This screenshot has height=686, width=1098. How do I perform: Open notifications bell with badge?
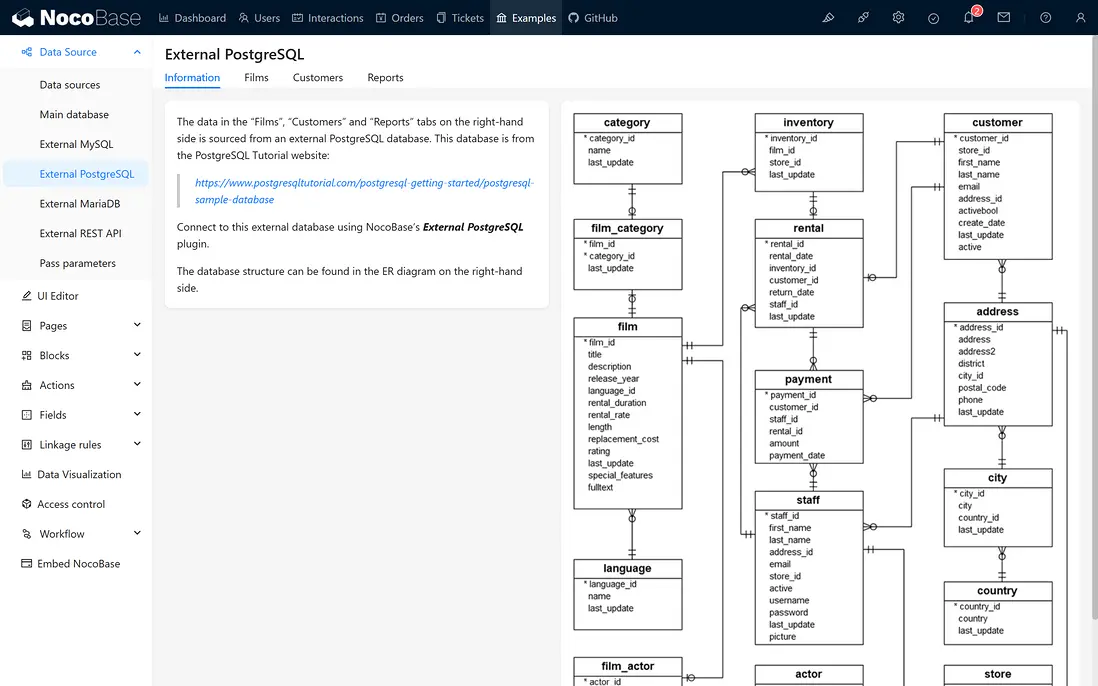pos(969,18)
